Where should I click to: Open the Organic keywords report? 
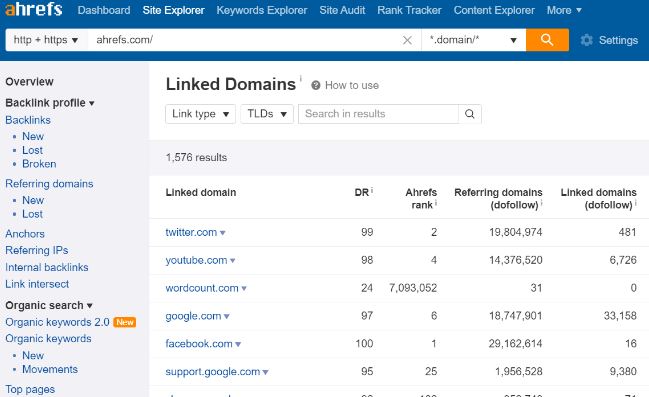[48, 339]
